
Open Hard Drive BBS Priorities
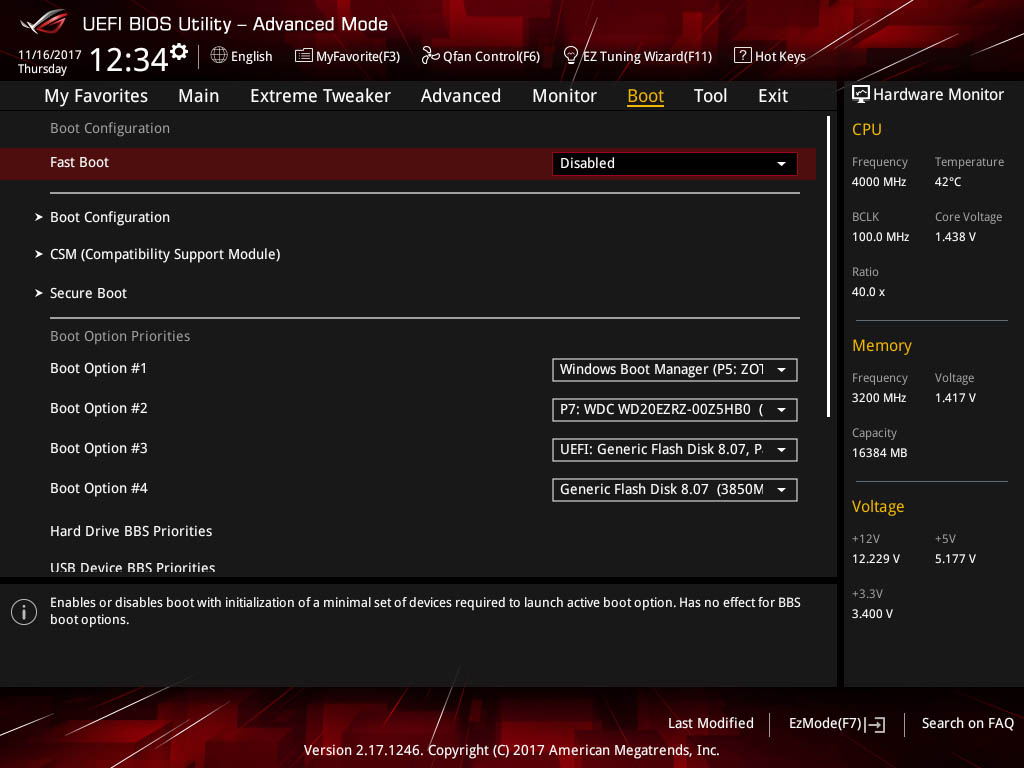pyautogui.click(x=131, y=531)
